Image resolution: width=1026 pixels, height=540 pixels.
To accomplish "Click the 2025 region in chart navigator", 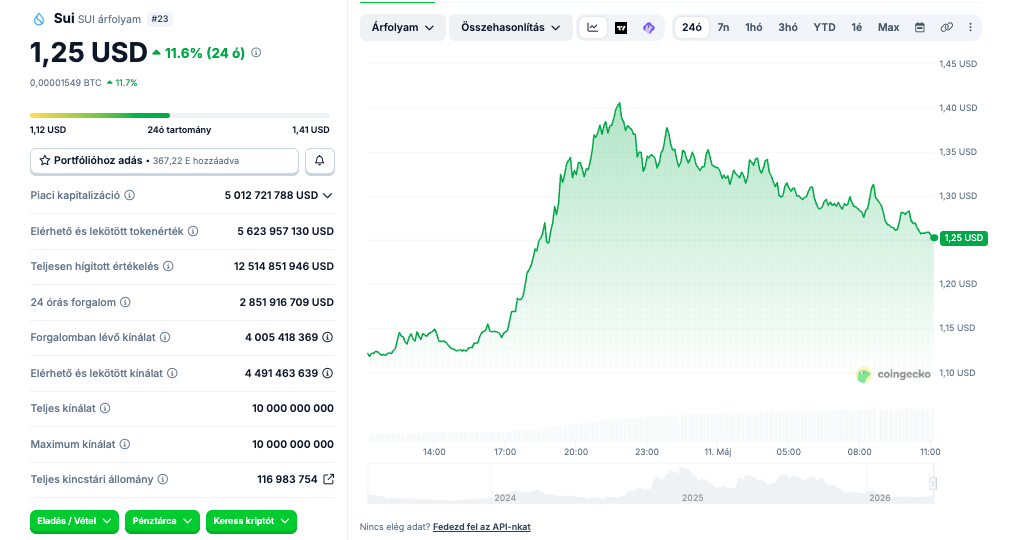I will click(692, 497).
